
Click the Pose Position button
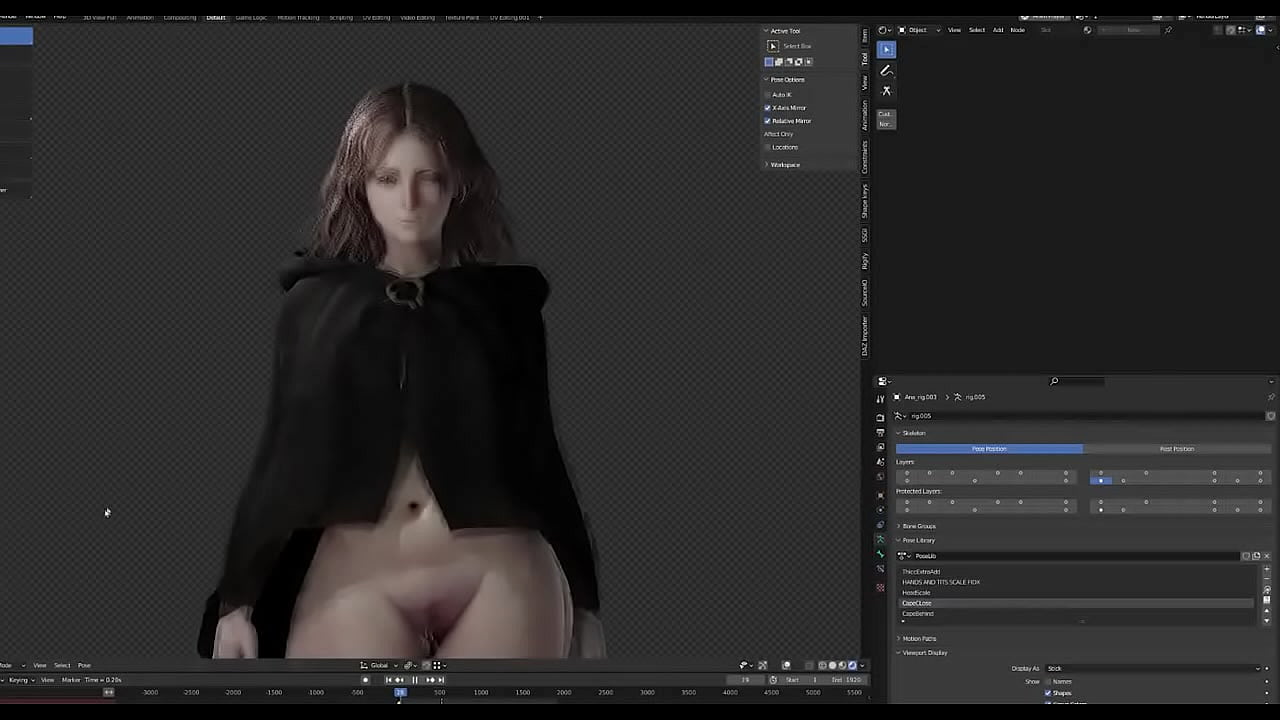[x=989, y=449]
